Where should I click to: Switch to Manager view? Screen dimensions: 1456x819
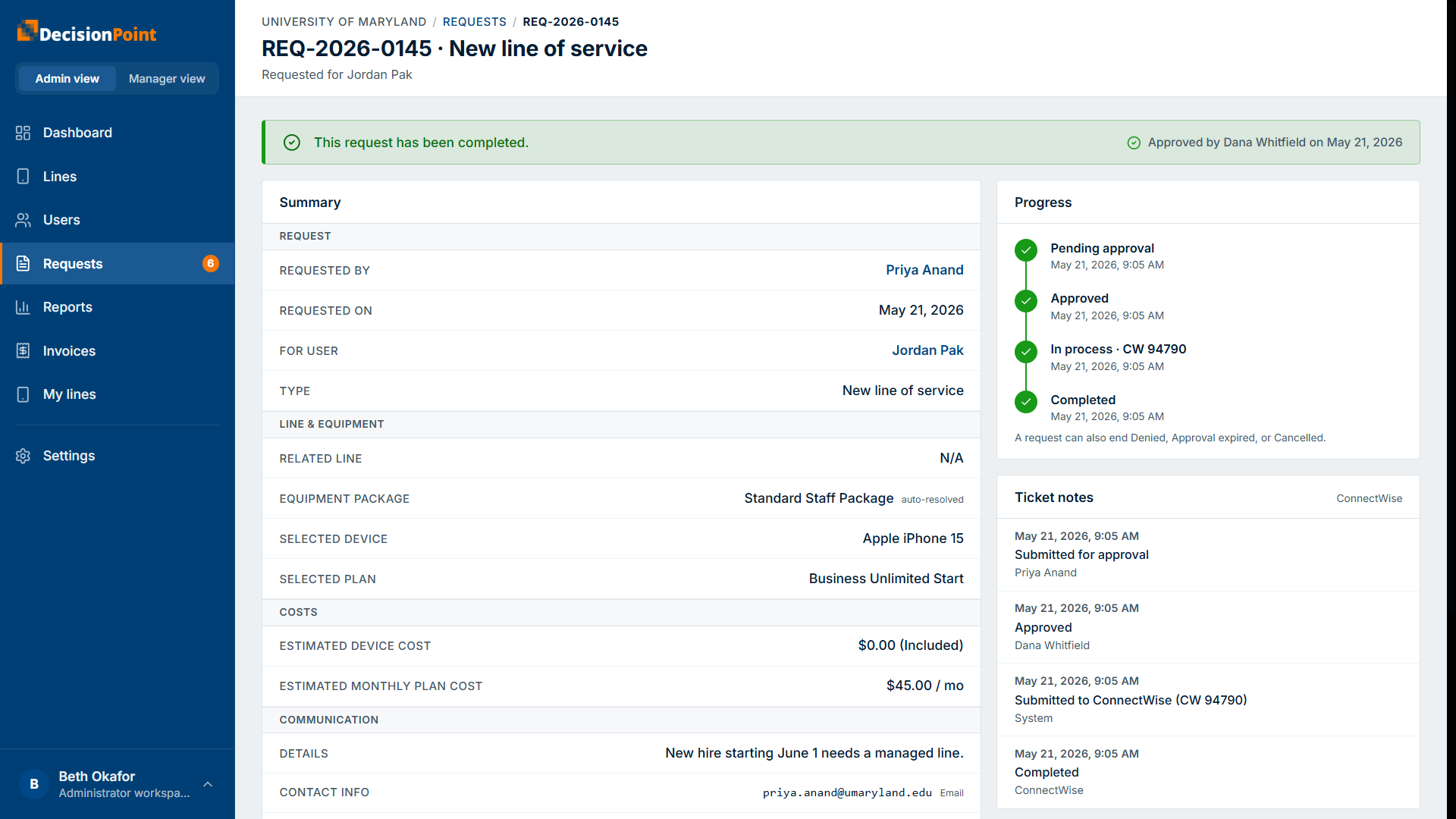pyautogui.click(x=167, y=79)
